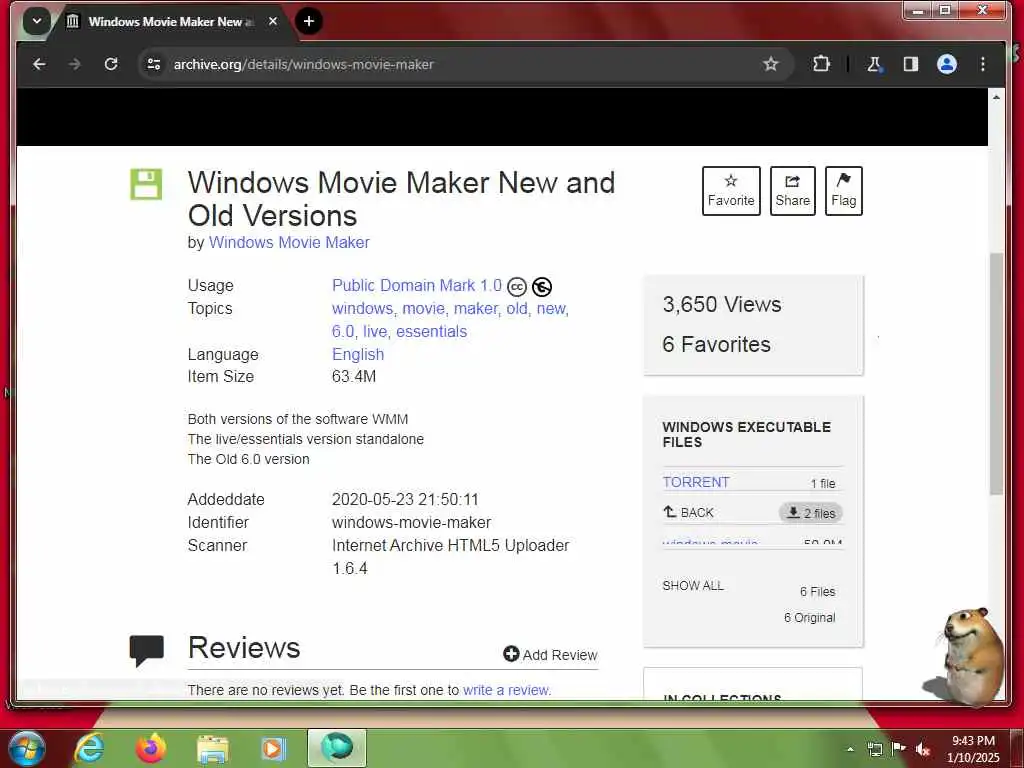This screenshot has height=768, width=1024.
Task: Click the 3,650 Views text
Action: tap(722, 304)
